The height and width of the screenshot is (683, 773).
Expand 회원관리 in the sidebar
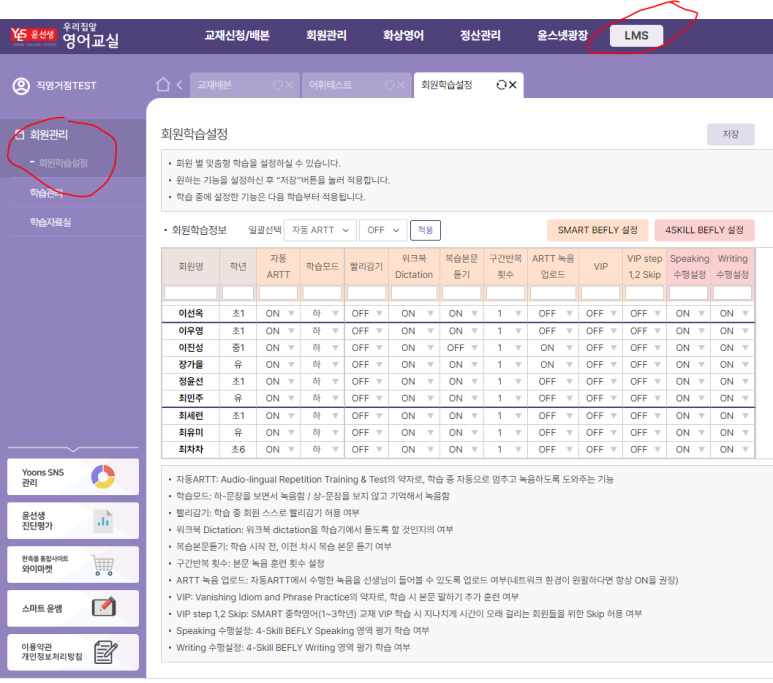tap(49, 135)
